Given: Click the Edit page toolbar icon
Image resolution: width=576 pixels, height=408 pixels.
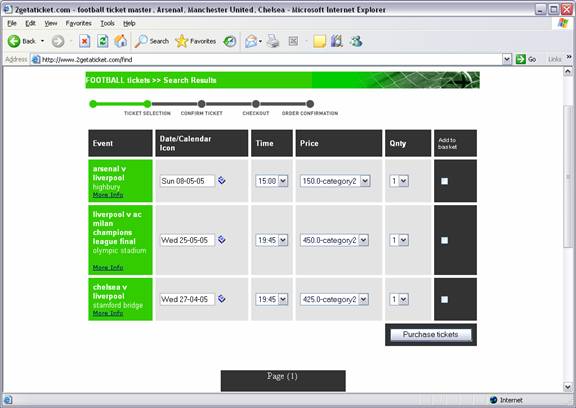Looking at the screenshot, I should point(293,41).
